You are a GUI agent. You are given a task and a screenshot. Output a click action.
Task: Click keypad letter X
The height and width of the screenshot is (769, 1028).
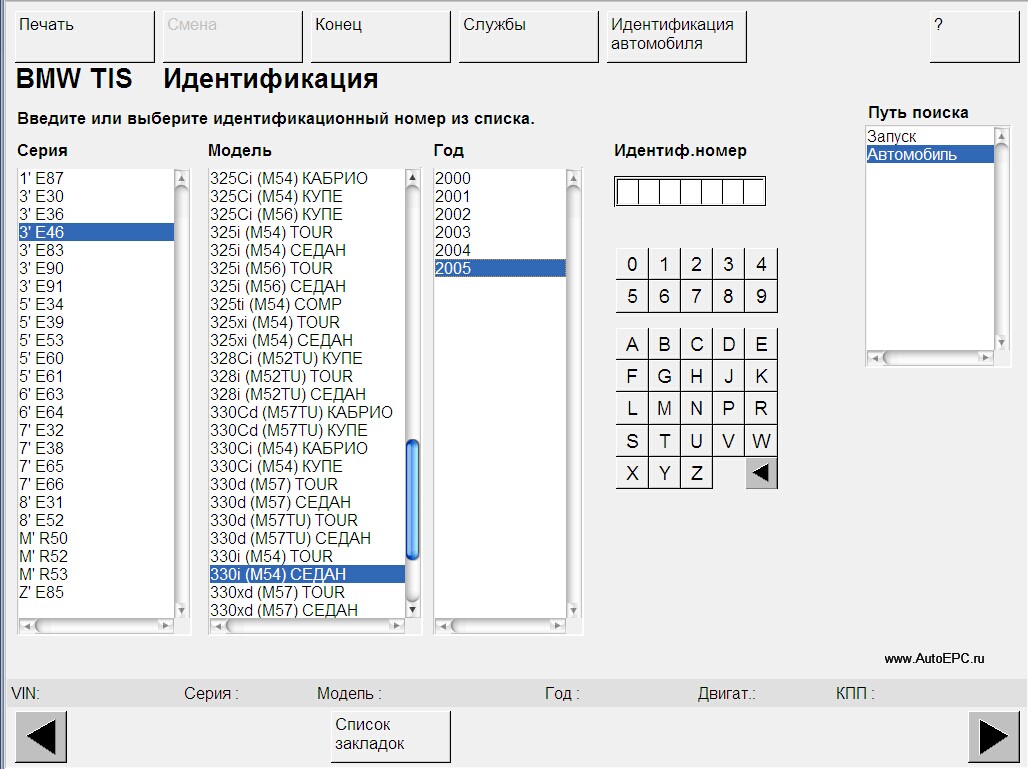point(632,473)
